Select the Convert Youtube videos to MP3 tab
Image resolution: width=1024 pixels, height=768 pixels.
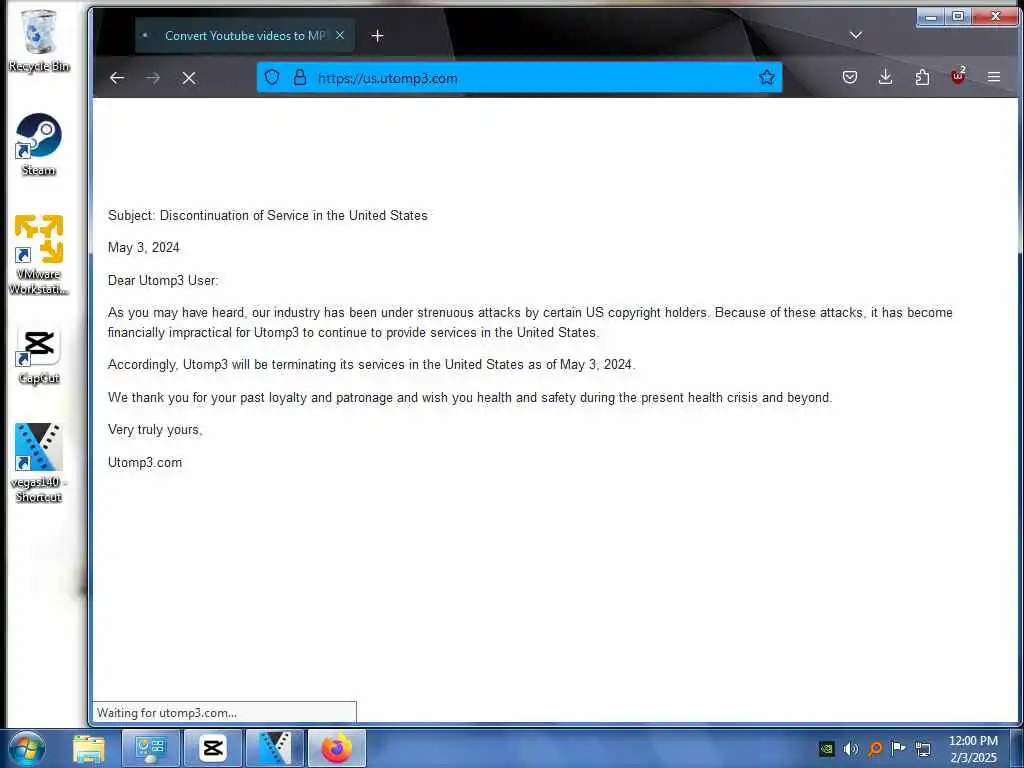click(245, 35)
